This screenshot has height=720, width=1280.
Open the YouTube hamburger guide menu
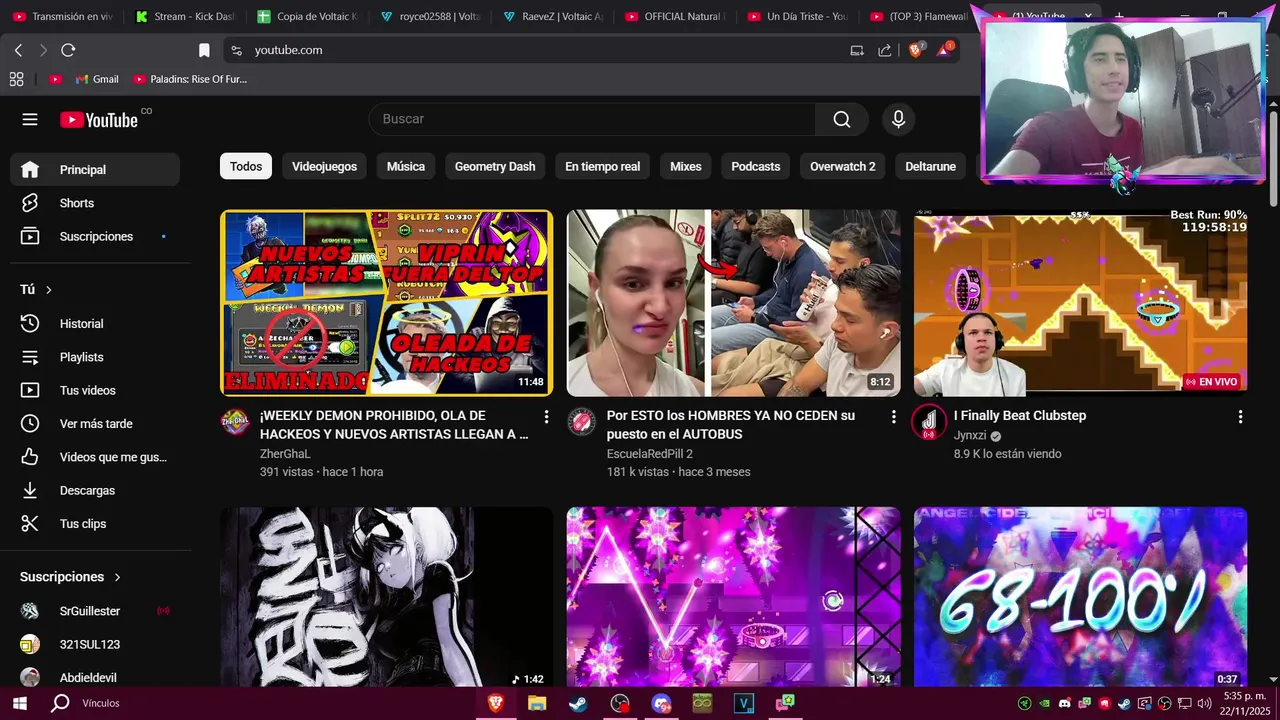30,119
